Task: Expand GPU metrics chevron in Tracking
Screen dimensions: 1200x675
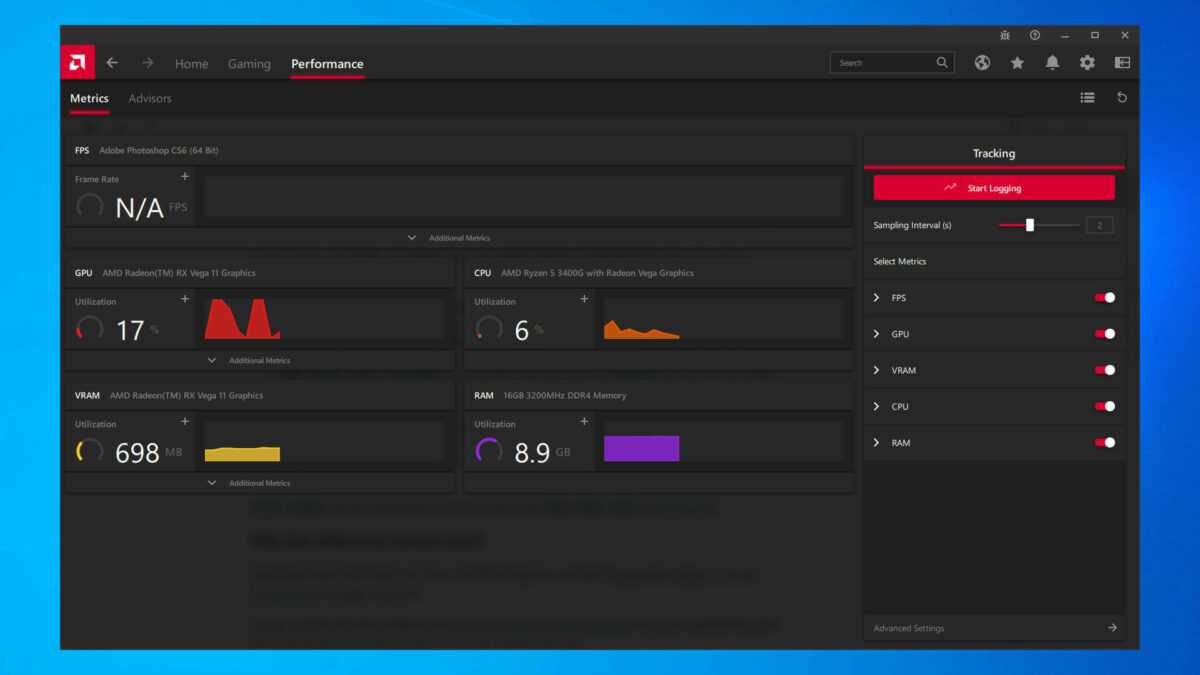Action: pos(877,334)
